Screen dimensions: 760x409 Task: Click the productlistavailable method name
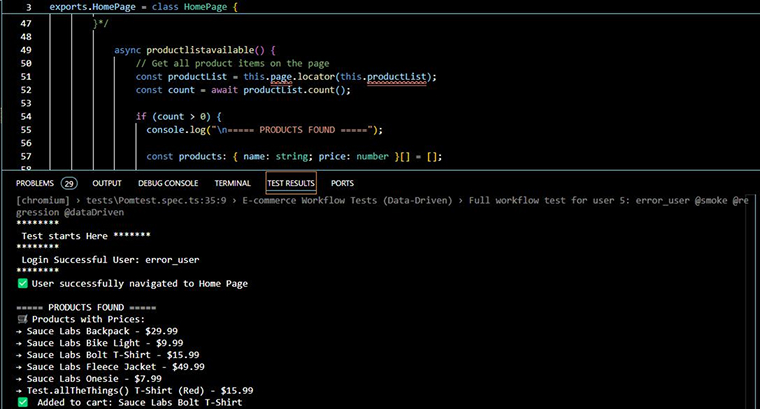pyautogui.click(x=209, y=50)
